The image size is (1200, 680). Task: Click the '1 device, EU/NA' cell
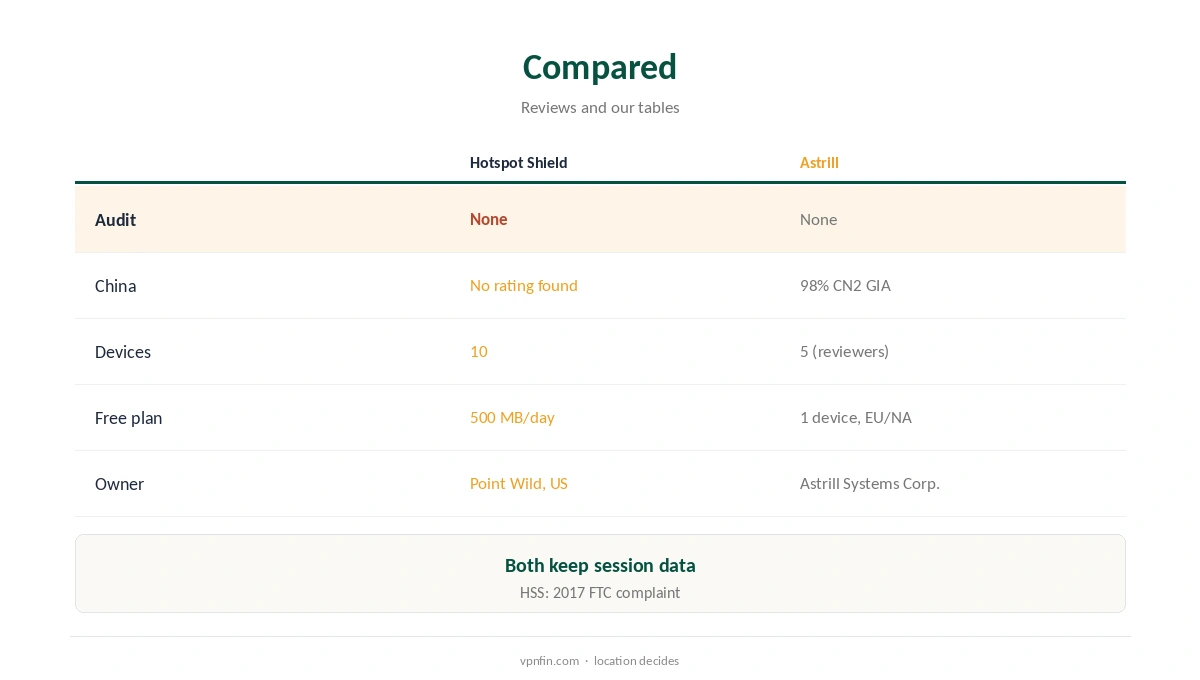(x=855, y=417)
